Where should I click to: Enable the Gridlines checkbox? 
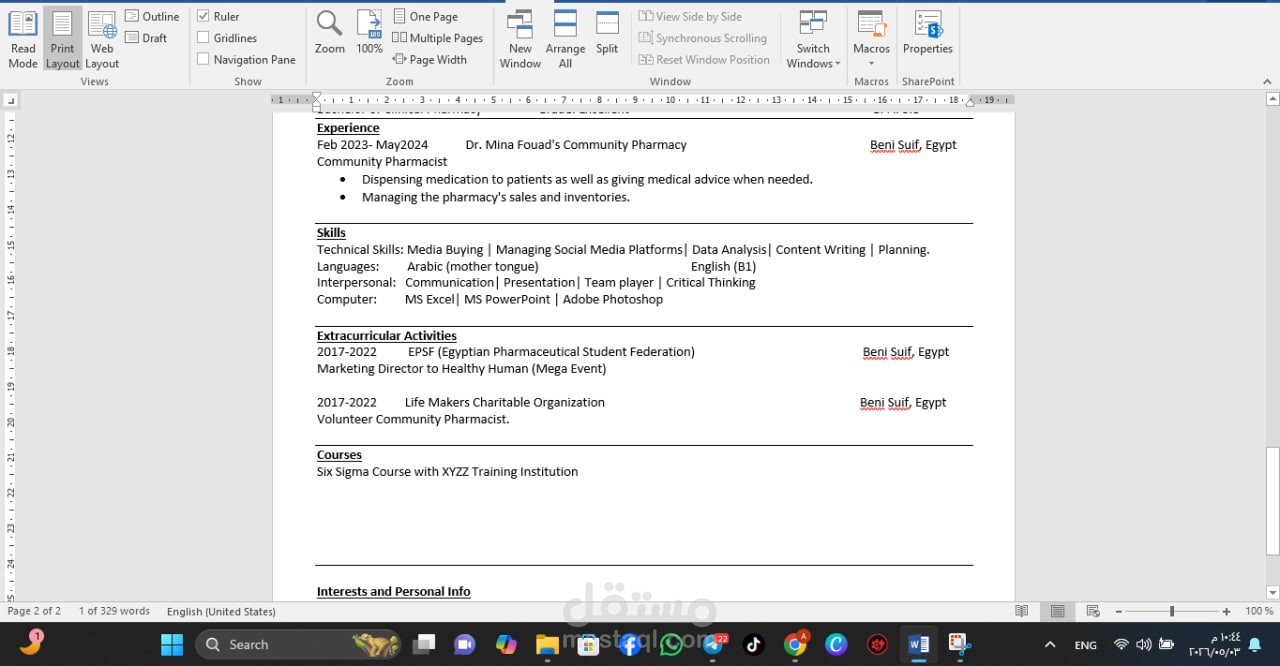click(203, 38)
